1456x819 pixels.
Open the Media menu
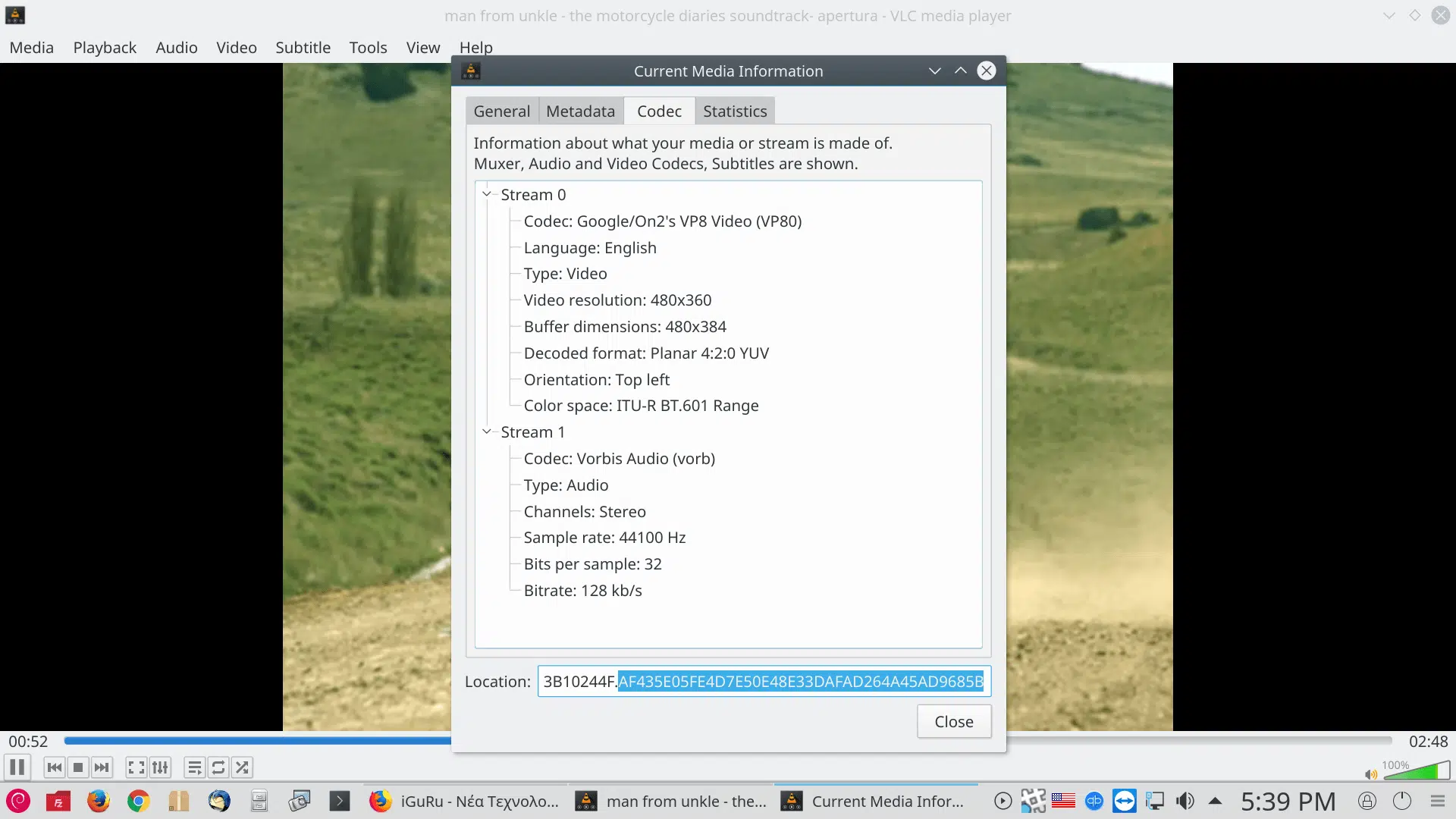tap(32, 48)
